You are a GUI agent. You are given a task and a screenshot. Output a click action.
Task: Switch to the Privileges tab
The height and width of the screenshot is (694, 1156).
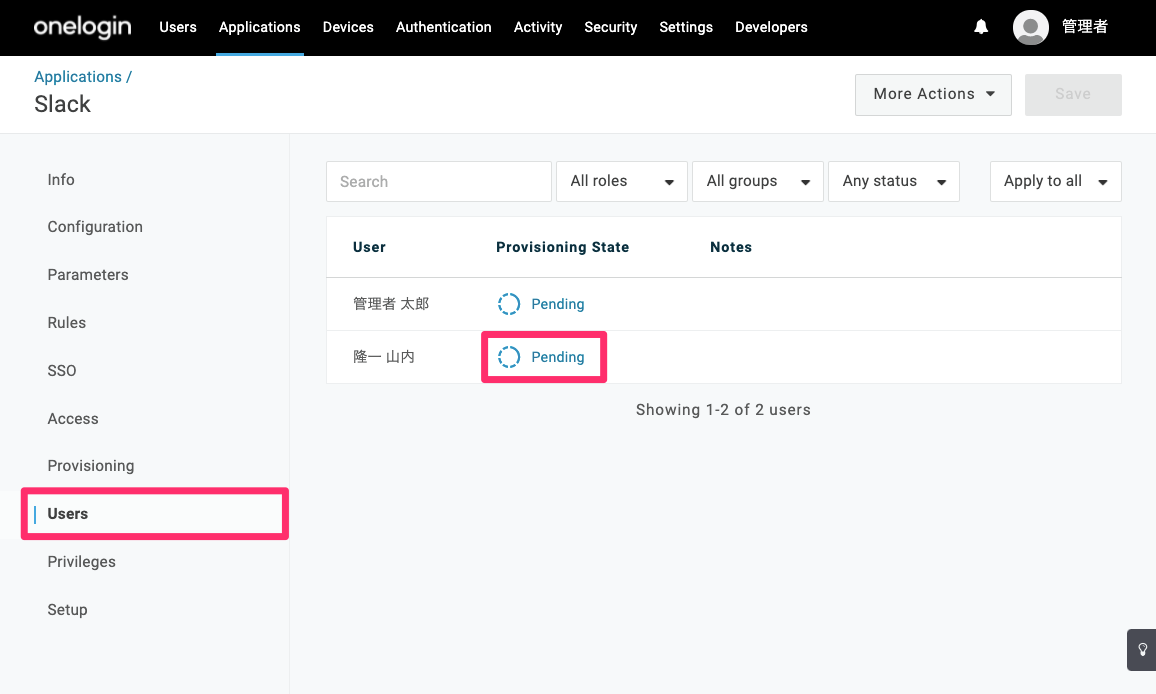pos(82,562)
